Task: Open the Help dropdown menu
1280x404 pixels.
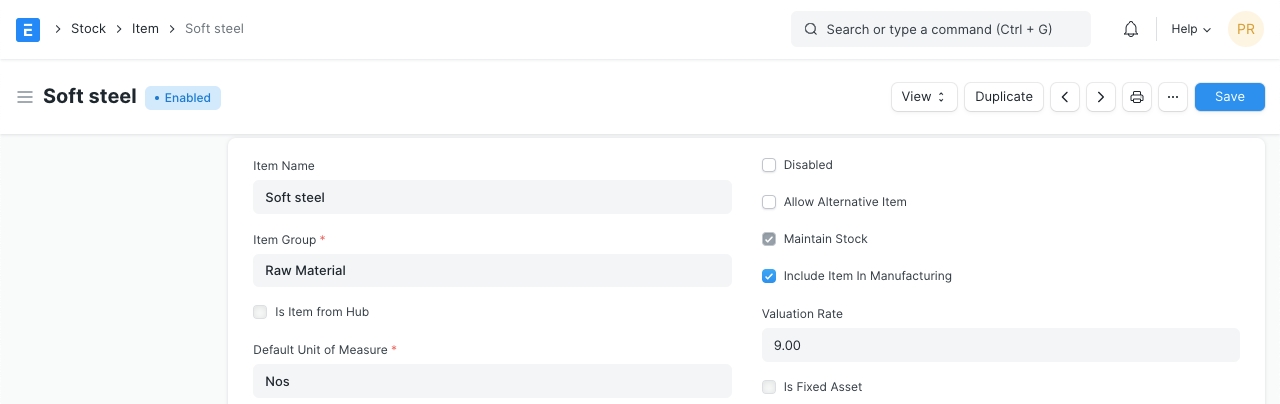Action: coord(1191,29)
